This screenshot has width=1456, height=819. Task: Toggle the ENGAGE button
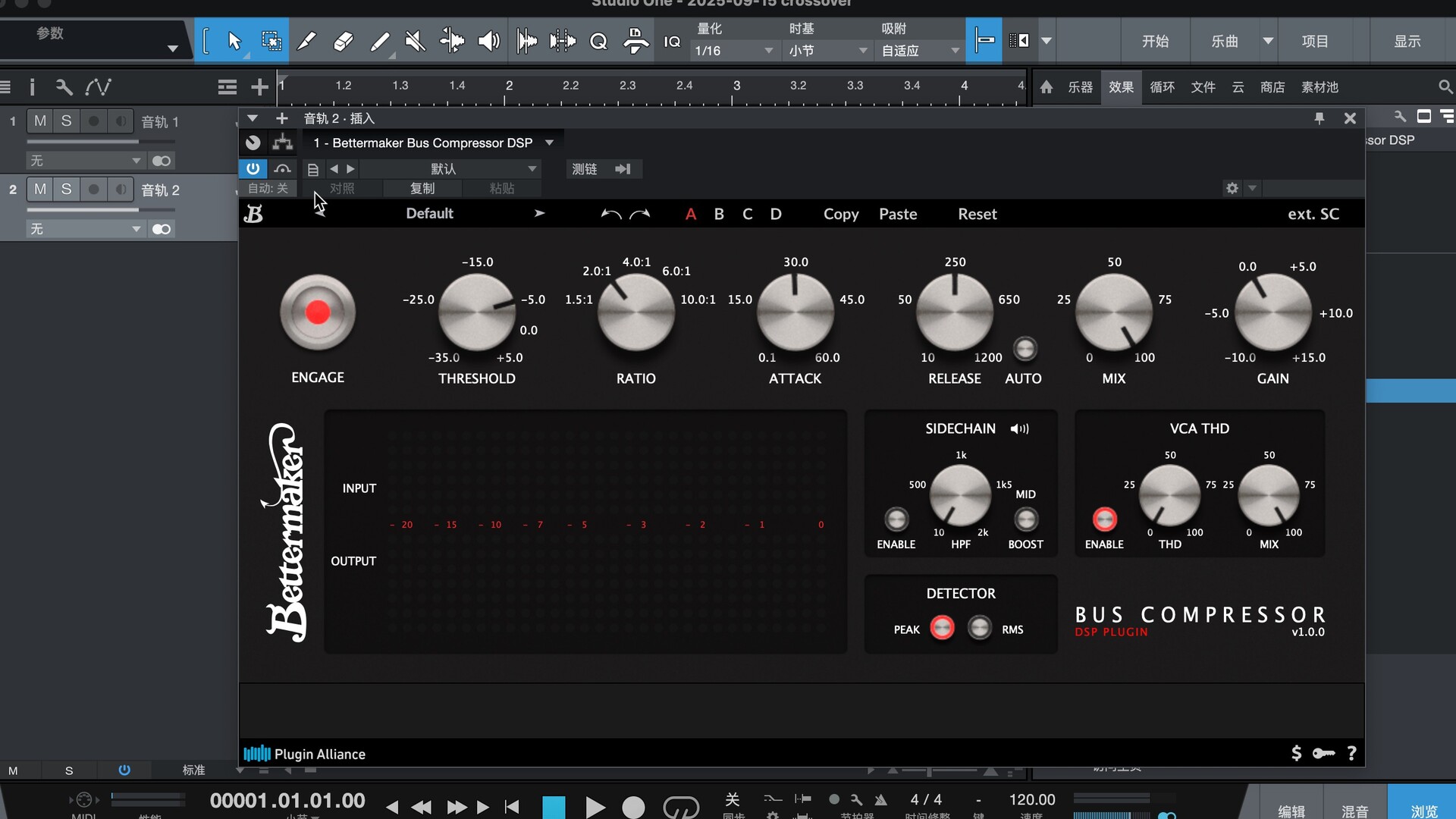[318, 312]
